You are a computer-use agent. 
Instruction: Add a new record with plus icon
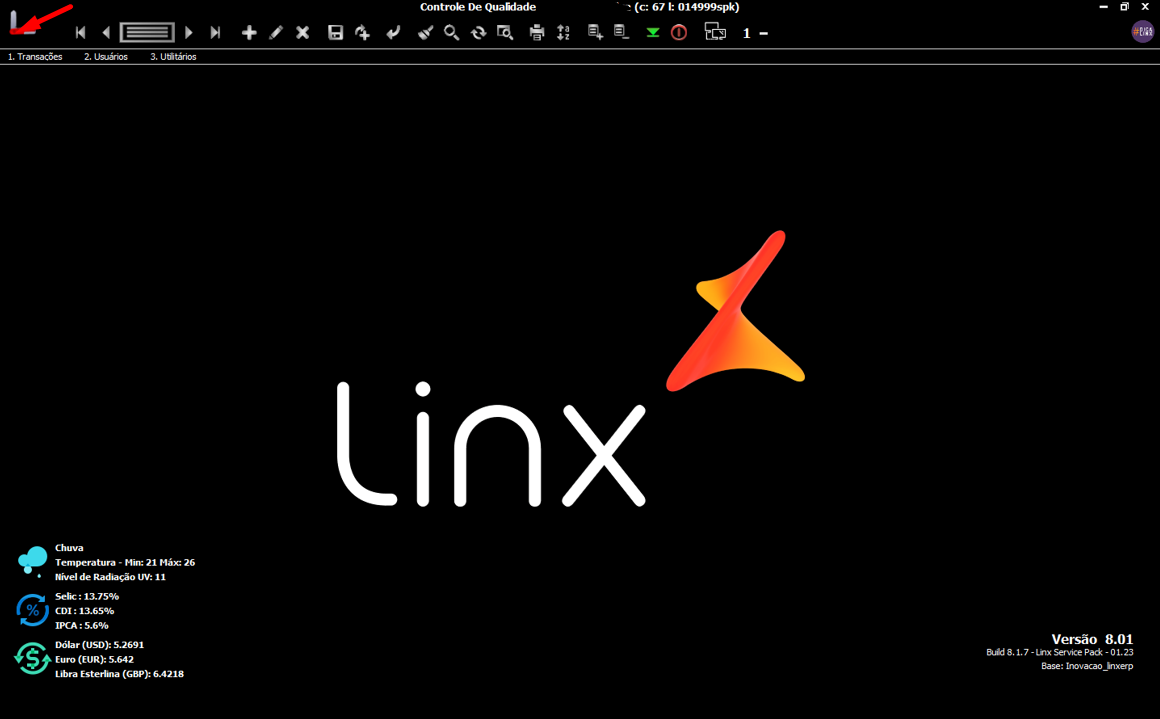(249, 33)
